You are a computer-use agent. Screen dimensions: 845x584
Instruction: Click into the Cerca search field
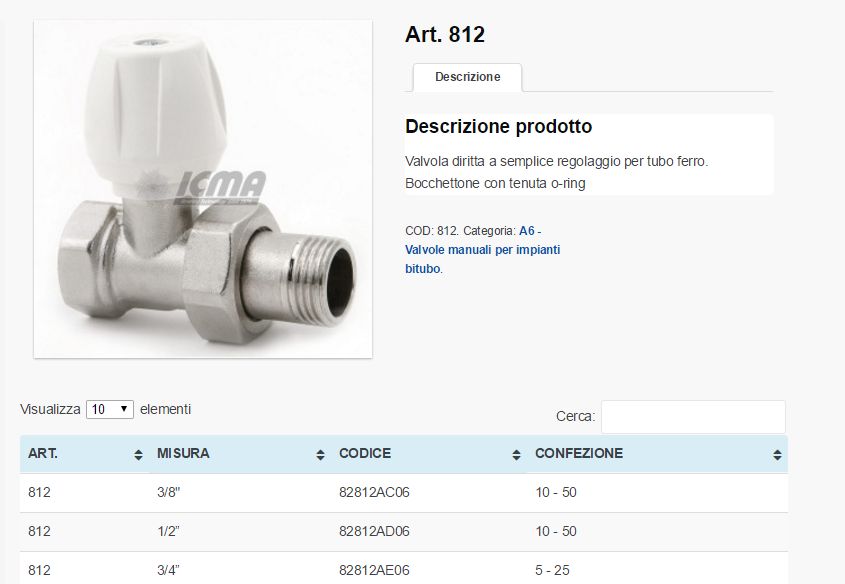click(693, 416)
